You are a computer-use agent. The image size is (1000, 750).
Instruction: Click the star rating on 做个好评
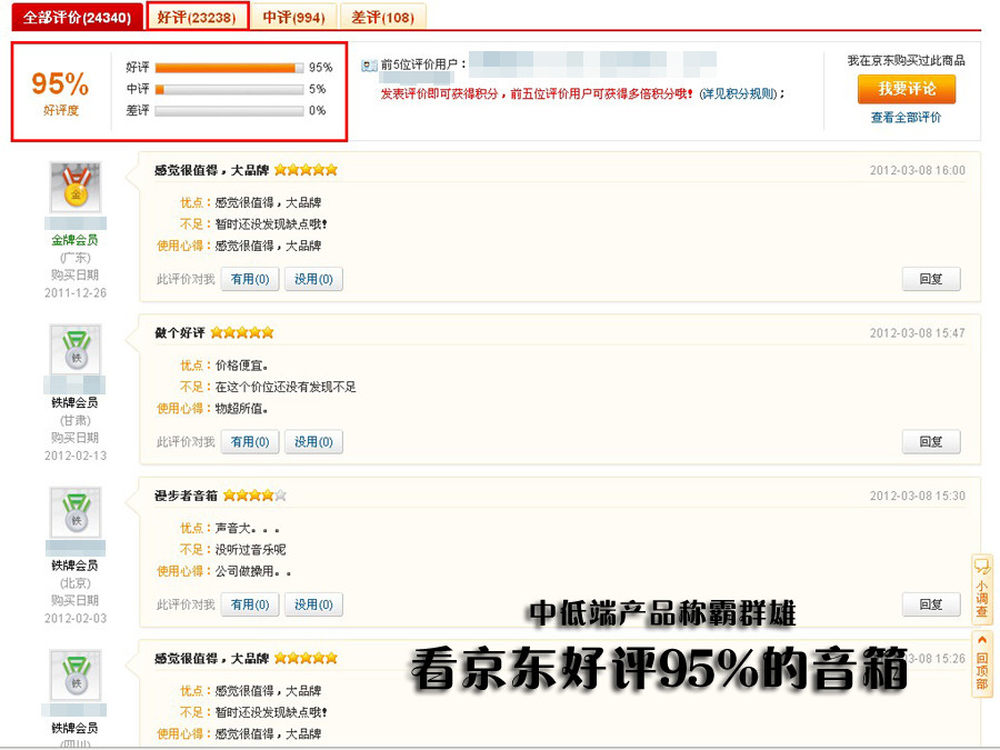[x=242, y=332]
